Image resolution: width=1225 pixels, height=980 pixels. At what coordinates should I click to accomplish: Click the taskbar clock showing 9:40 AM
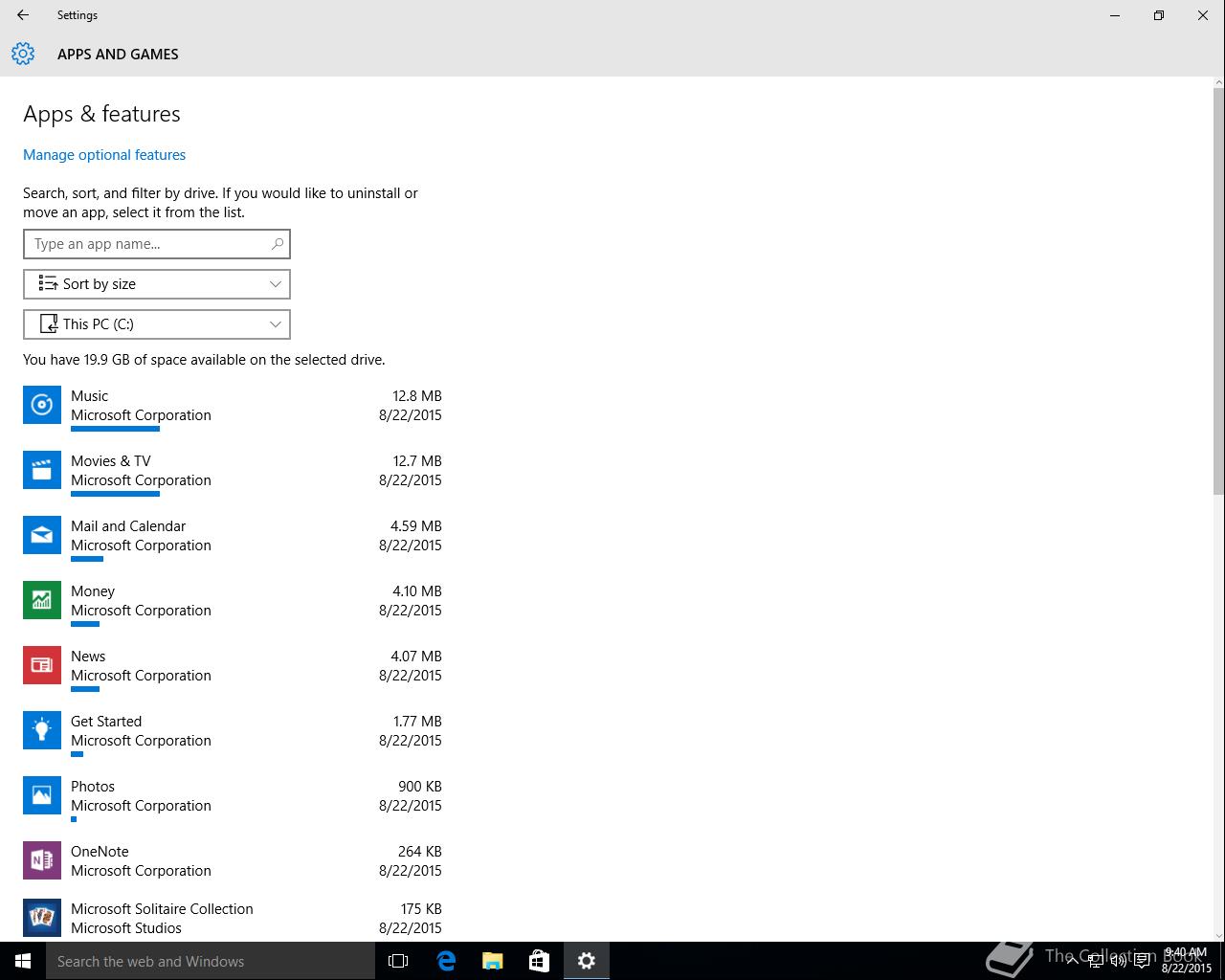(1186, 961)
